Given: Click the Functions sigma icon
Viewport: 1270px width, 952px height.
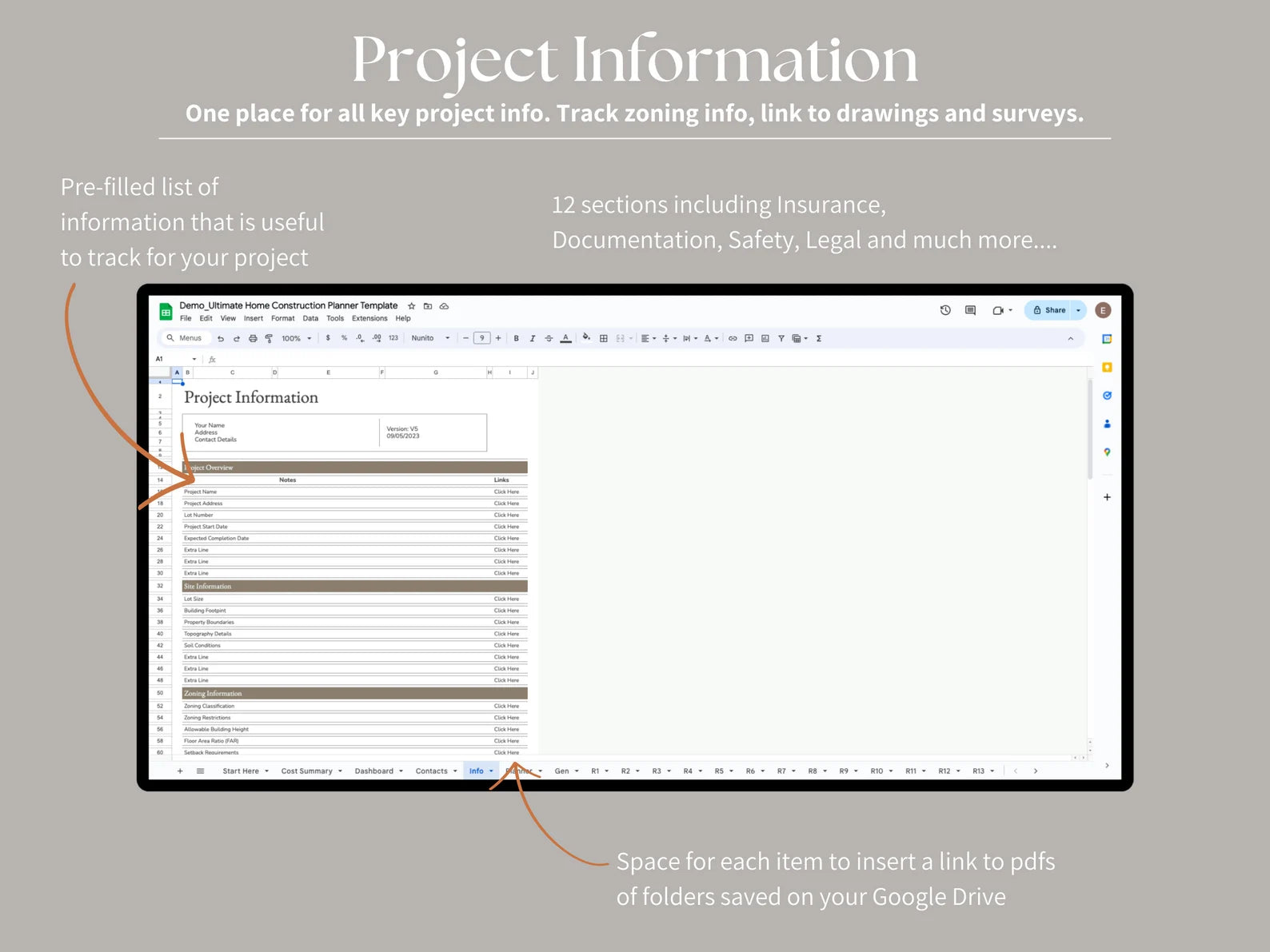Looking at the screenshot, I should pos(819,339).
